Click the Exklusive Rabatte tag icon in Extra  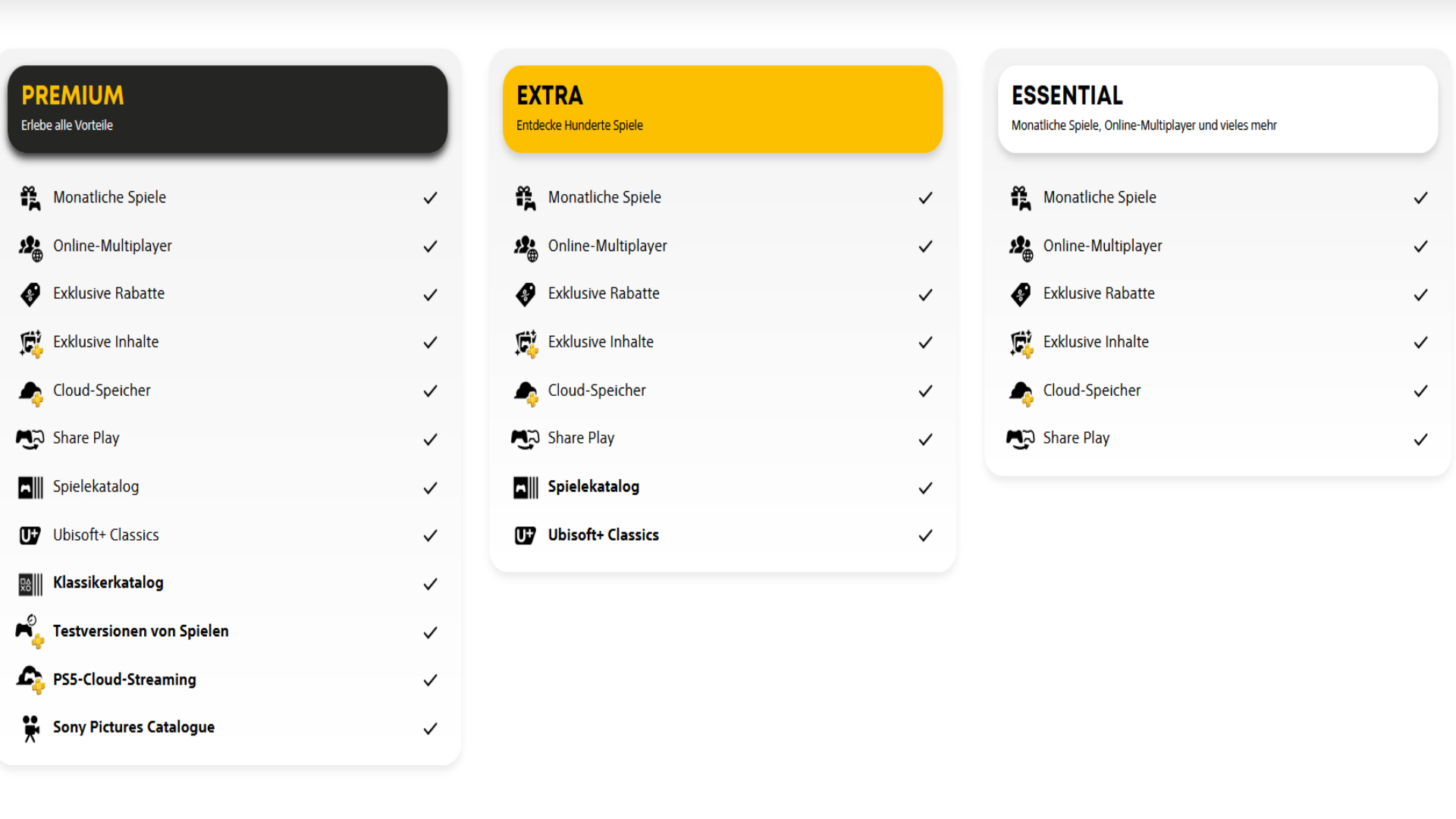(x=526, y=294)
